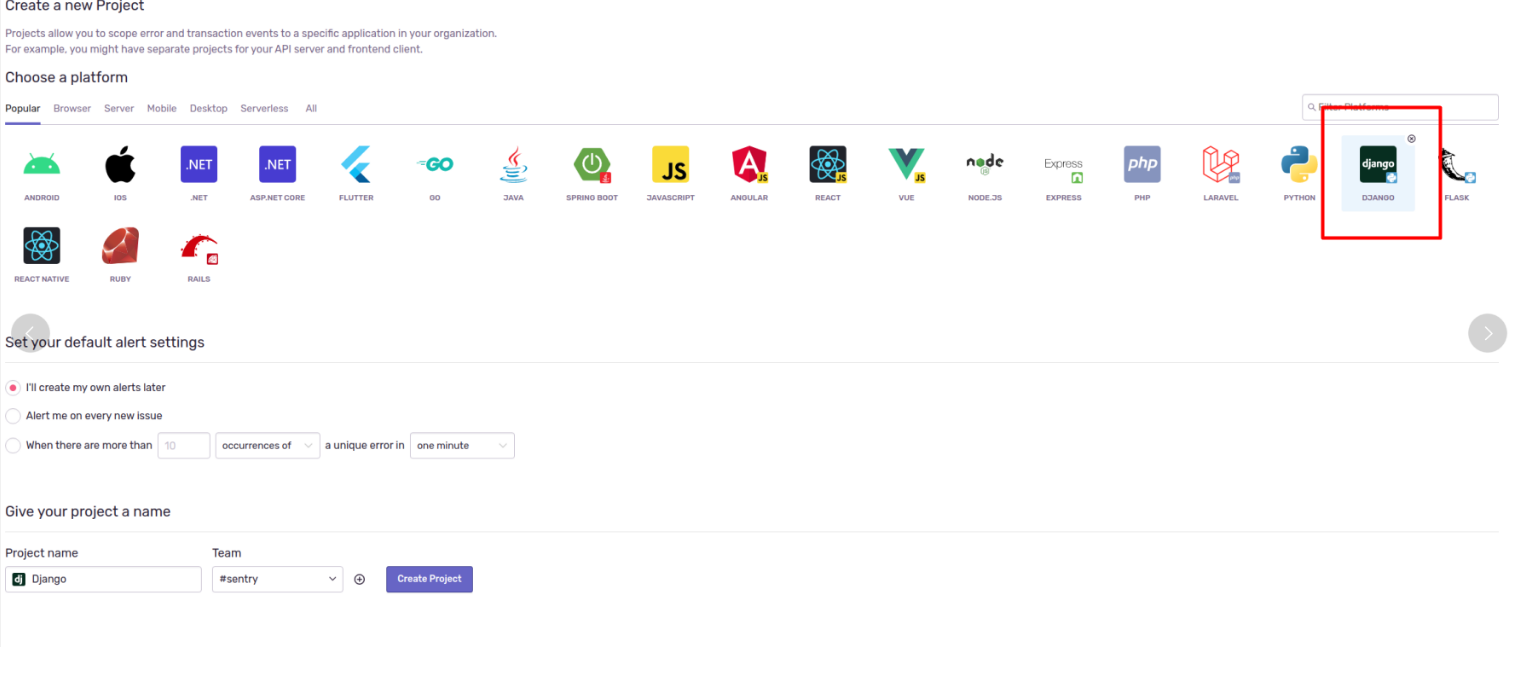The height and width of the screenshot is (686, 1530).
Task: Click the occurrences threshold number field
Action: [x=184, y=445]
